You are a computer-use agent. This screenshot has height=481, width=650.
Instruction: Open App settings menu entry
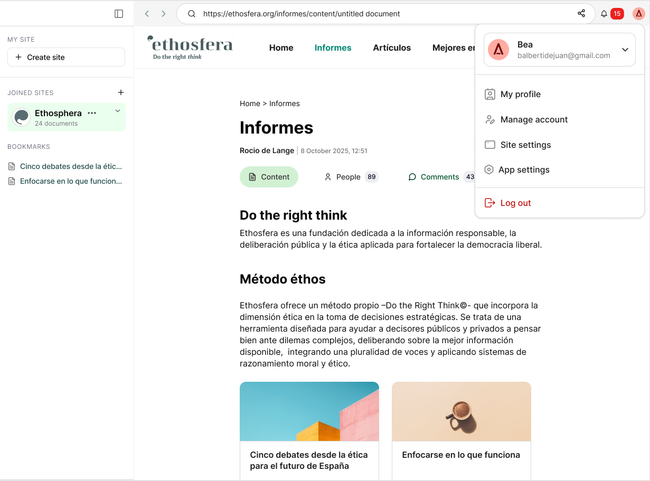pos(523,170)
